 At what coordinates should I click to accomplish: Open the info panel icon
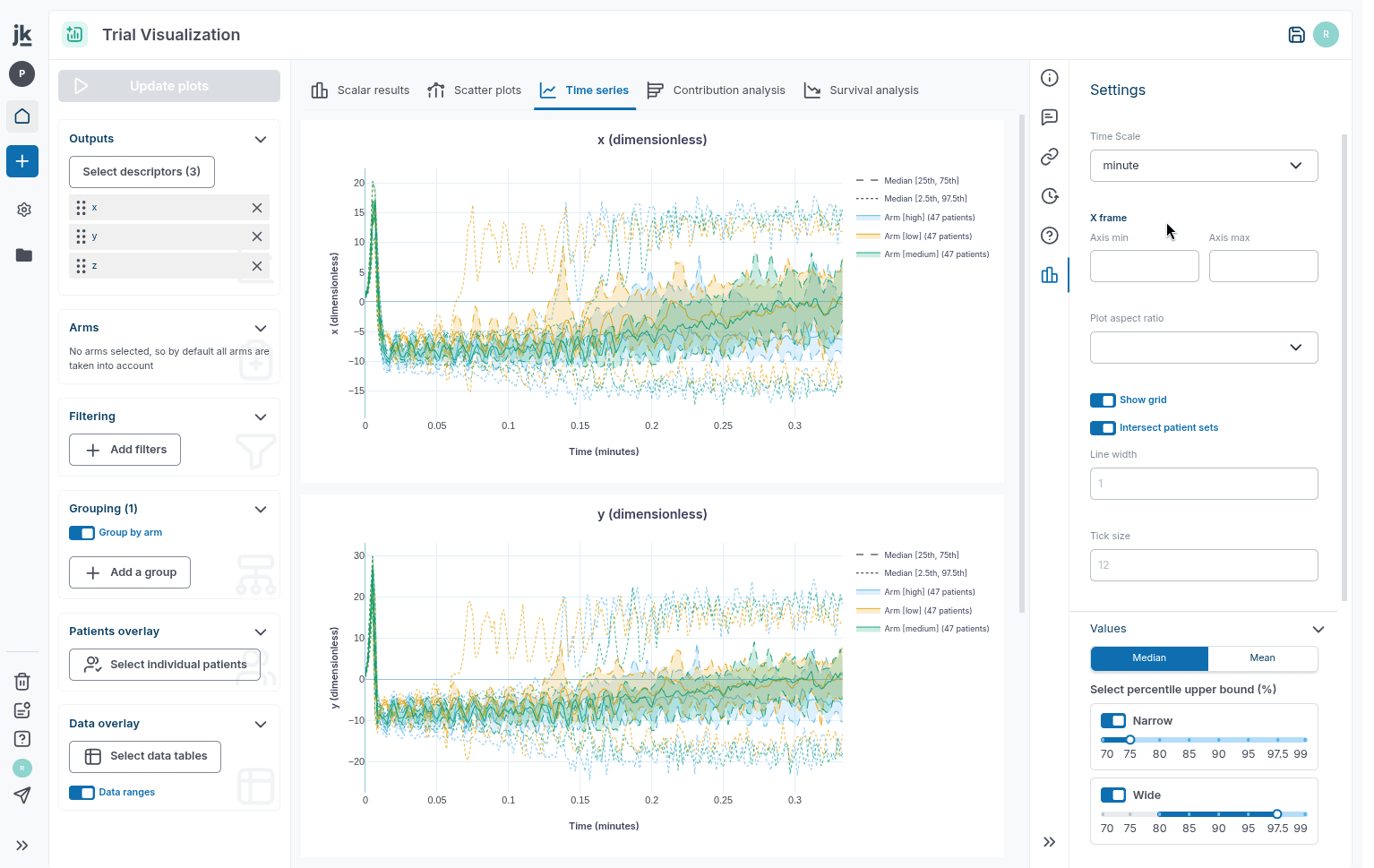pos(1050,78)
